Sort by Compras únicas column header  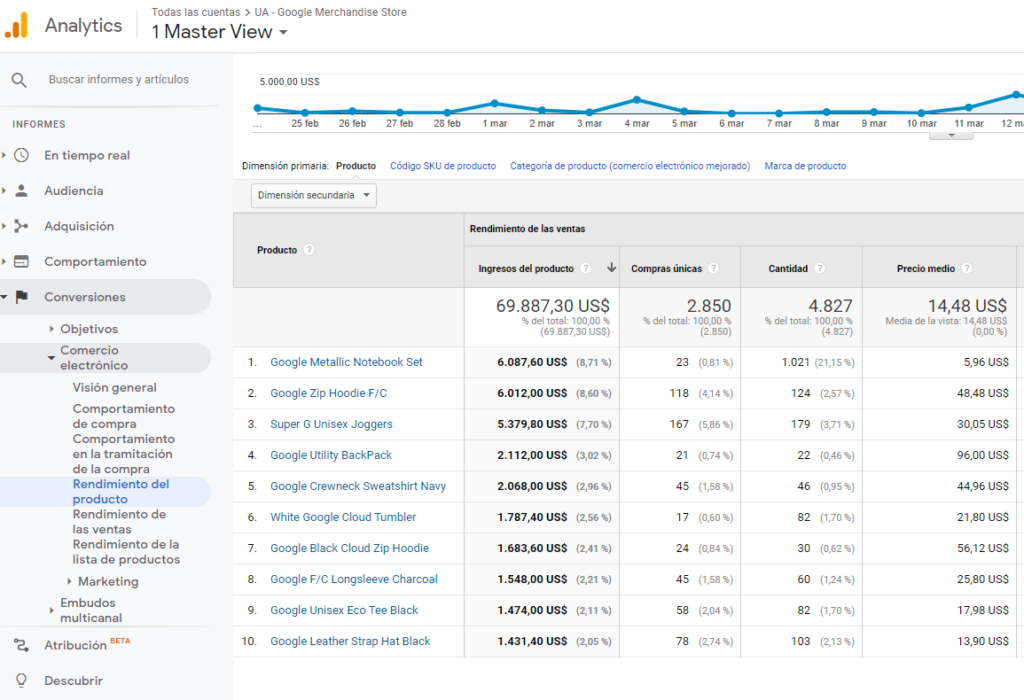pyautogui.click(x=666, y=268)
